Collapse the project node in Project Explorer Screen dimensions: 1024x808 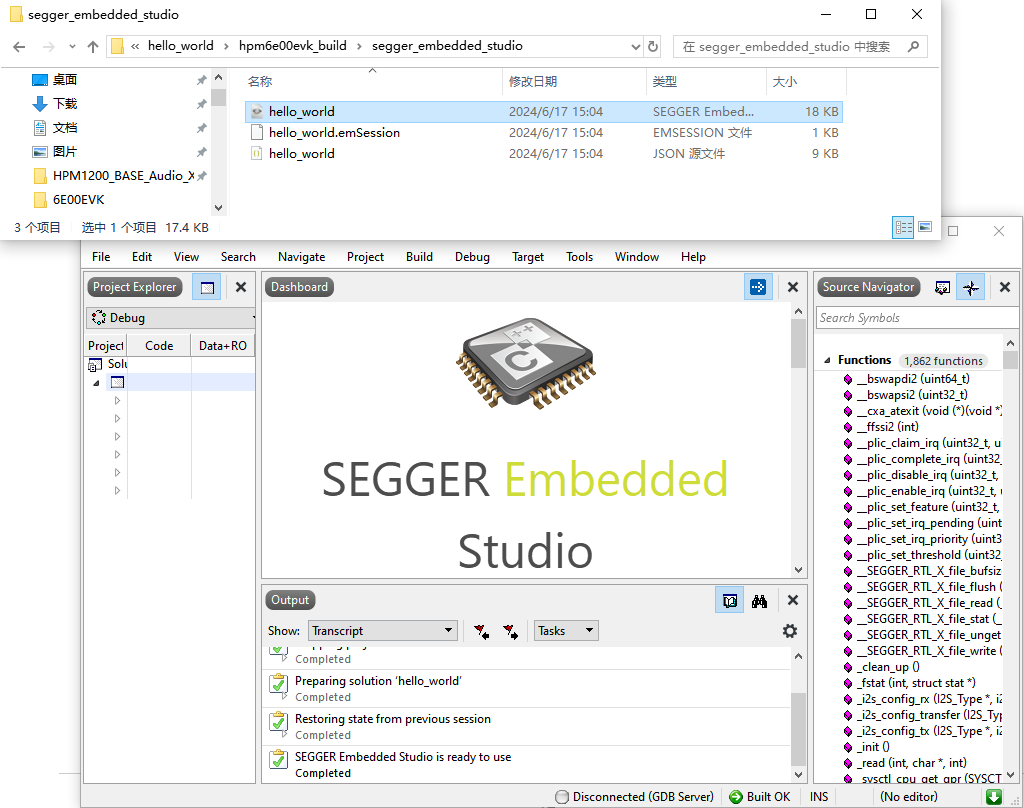tap(97, 383)
